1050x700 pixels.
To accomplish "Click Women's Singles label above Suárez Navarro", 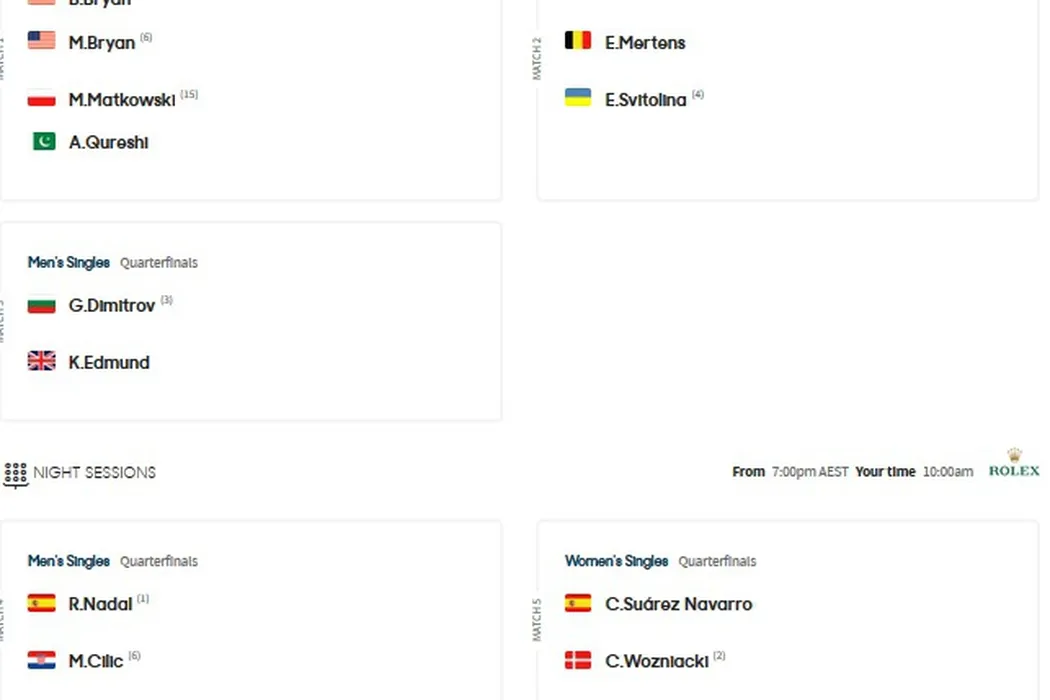I will click(x=616, y=561).
